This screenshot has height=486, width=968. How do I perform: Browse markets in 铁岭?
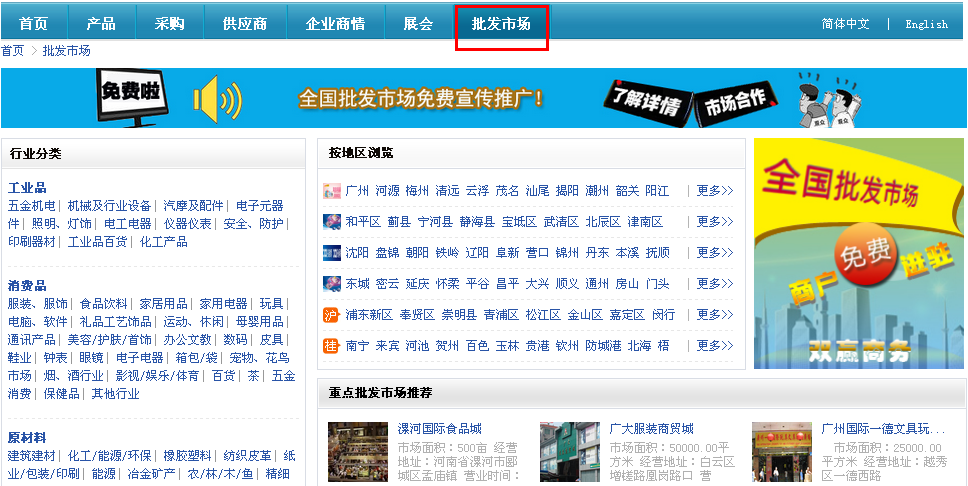pos(448,253)
